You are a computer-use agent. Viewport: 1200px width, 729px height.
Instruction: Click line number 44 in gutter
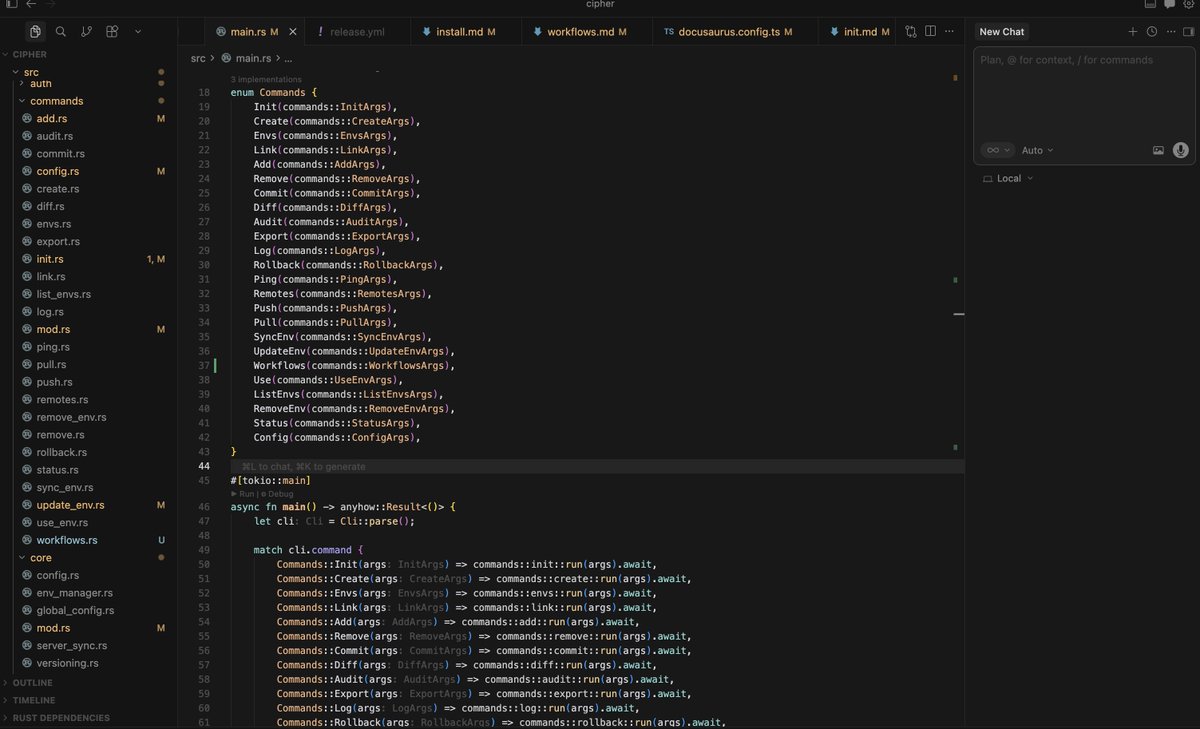pos(204,466)
